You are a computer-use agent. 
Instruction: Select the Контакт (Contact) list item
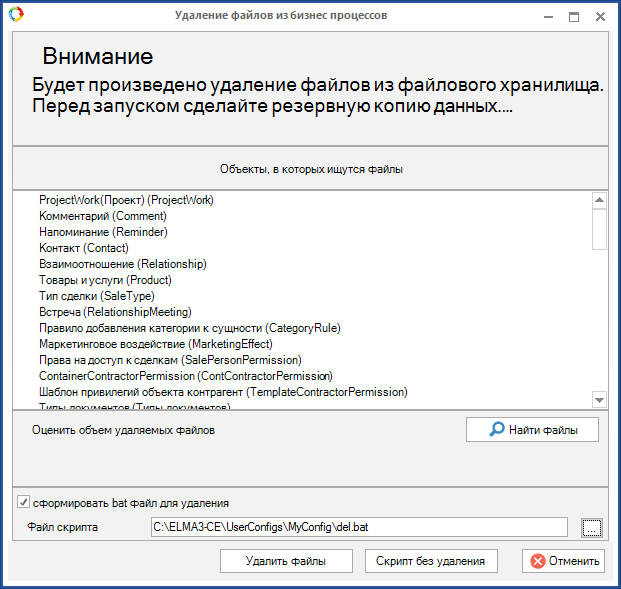tap(84, 248)
